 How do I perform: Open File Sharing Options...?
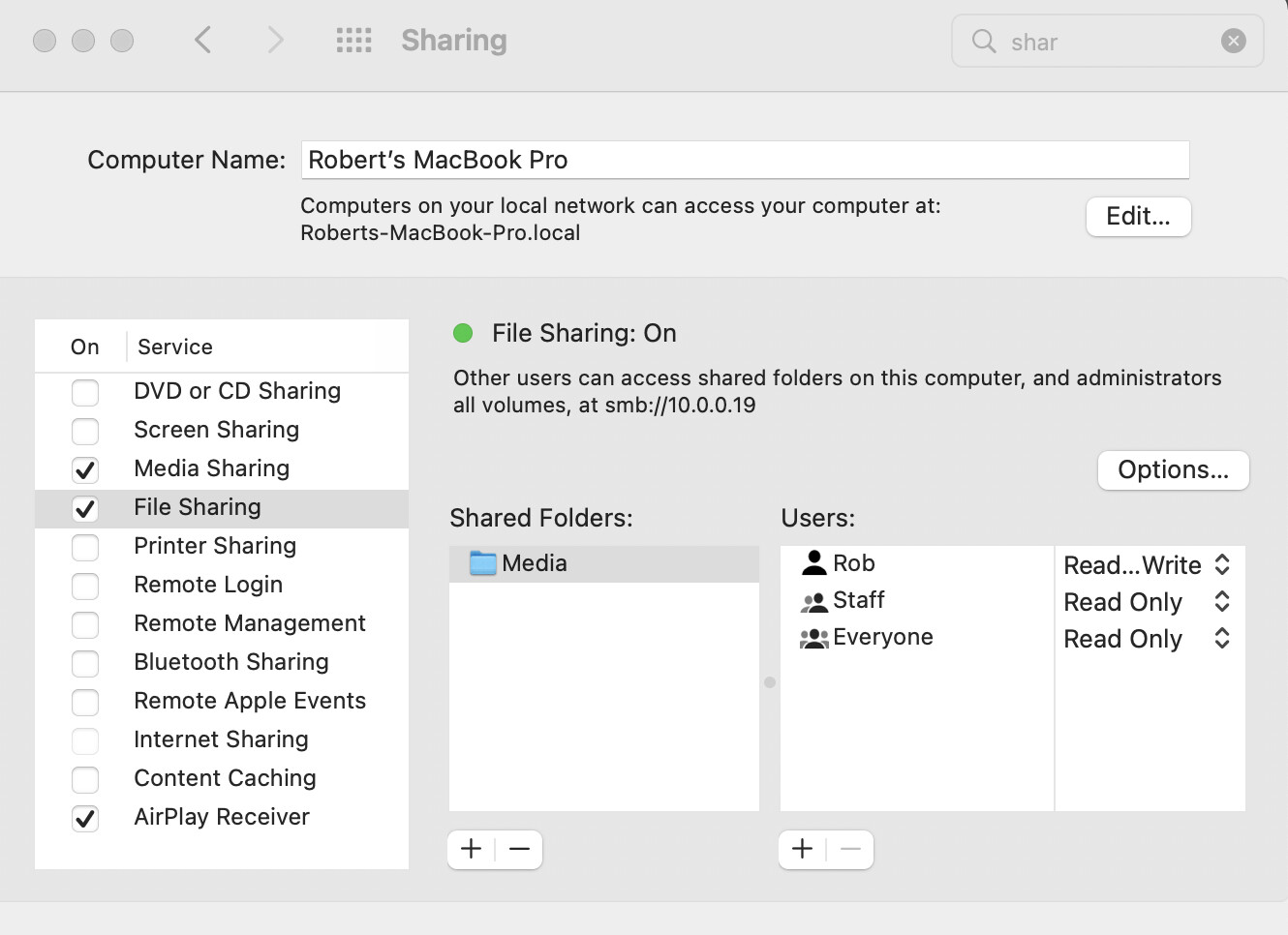point(1173,469)
